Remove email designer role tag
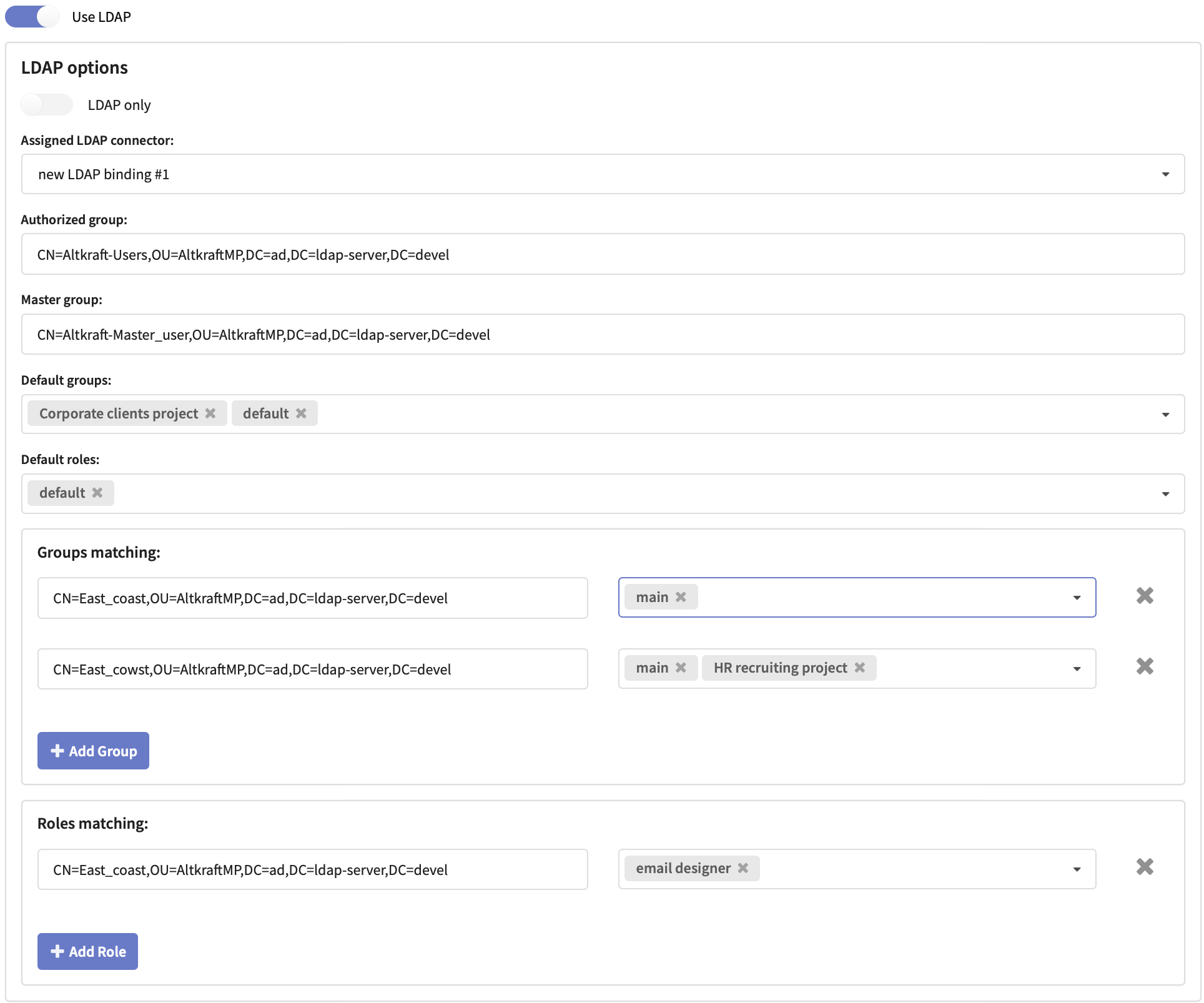 click(x=743, y=868)
